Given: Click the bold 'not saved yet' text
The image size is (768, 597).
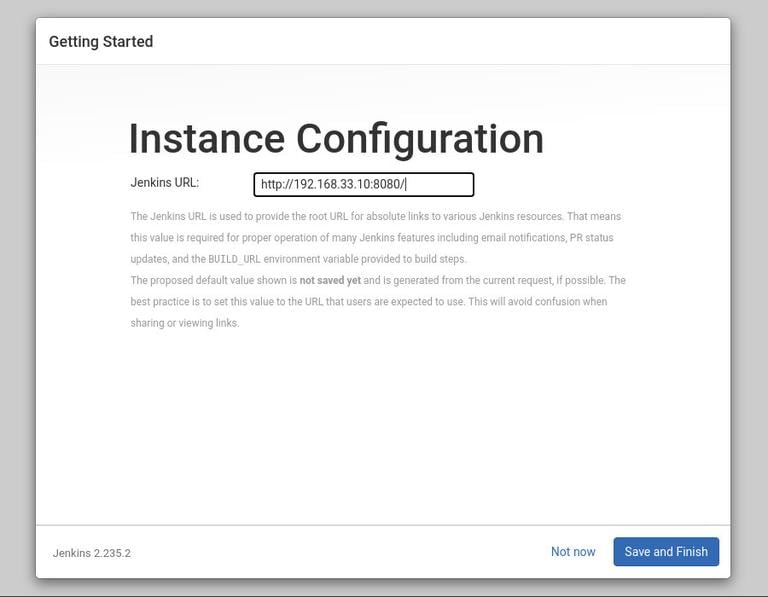Looking at the screenshot, I should coord(330,281).
